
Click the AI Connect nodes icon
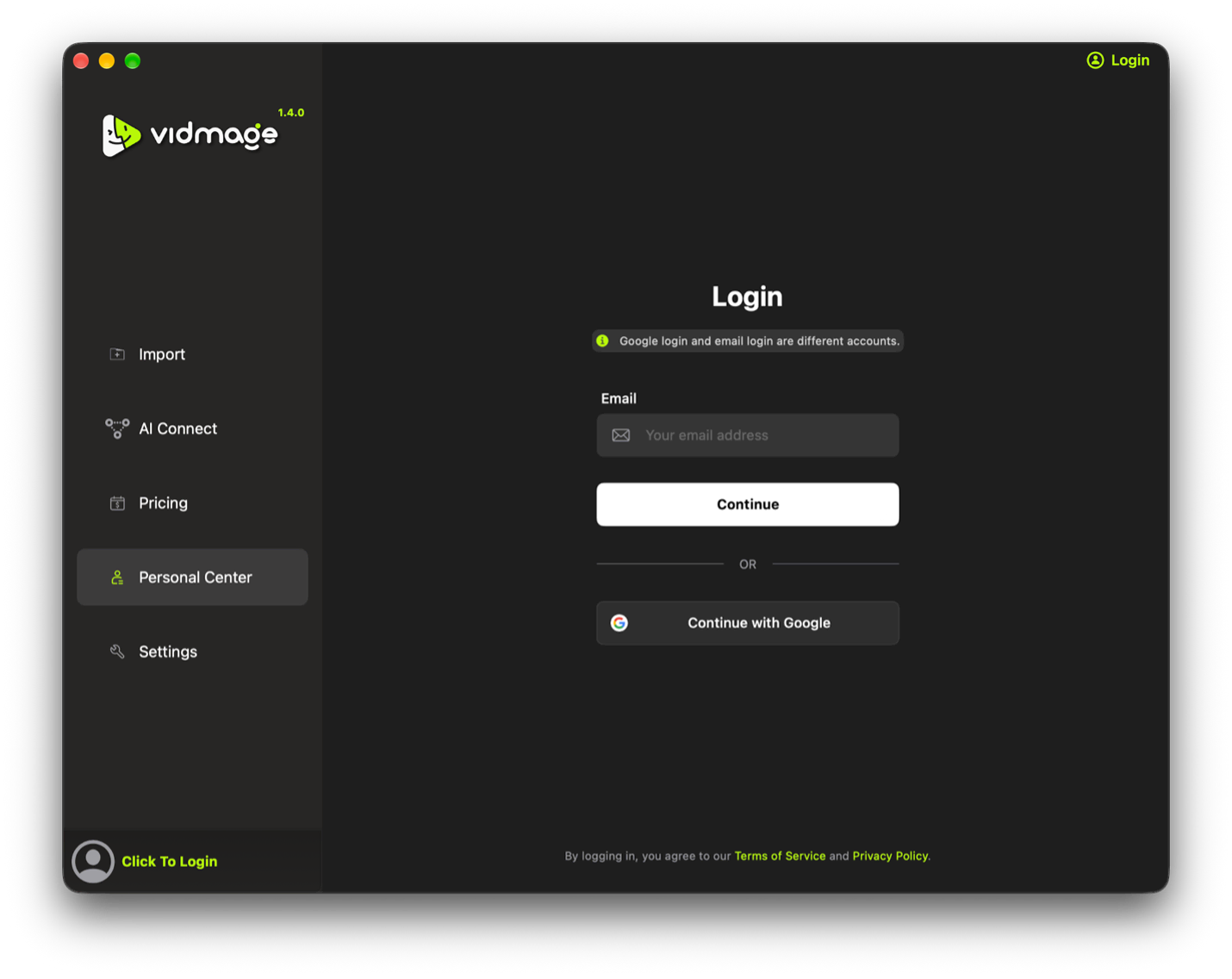tap(117, 428)
